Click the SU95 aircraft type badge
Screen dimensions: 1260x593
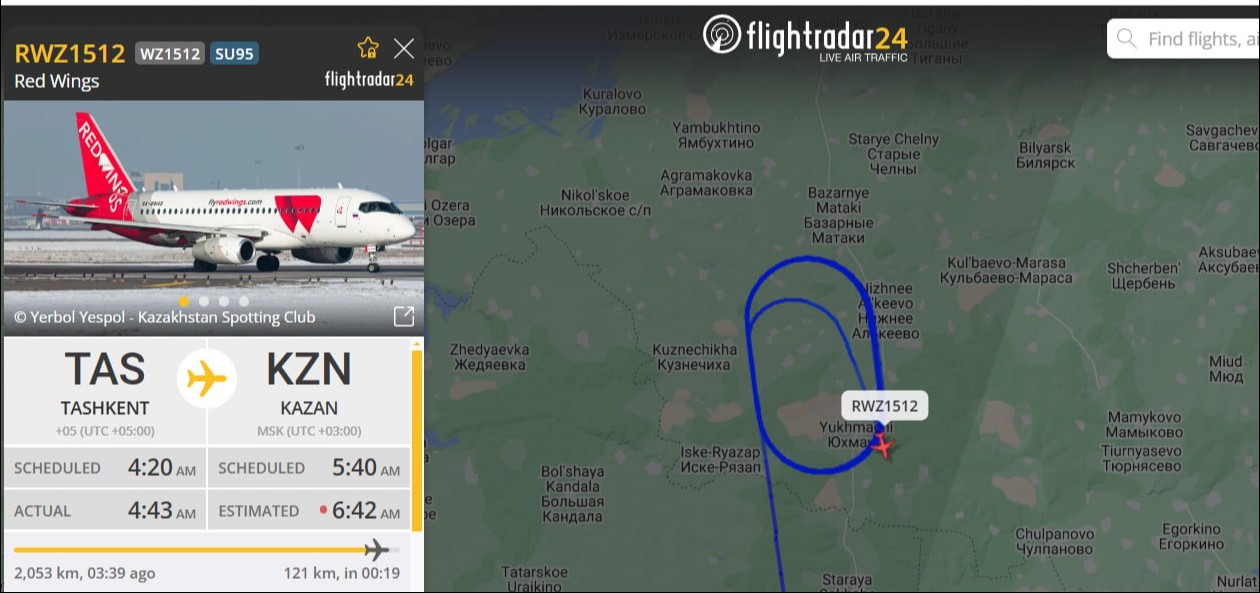click(234, 53)
